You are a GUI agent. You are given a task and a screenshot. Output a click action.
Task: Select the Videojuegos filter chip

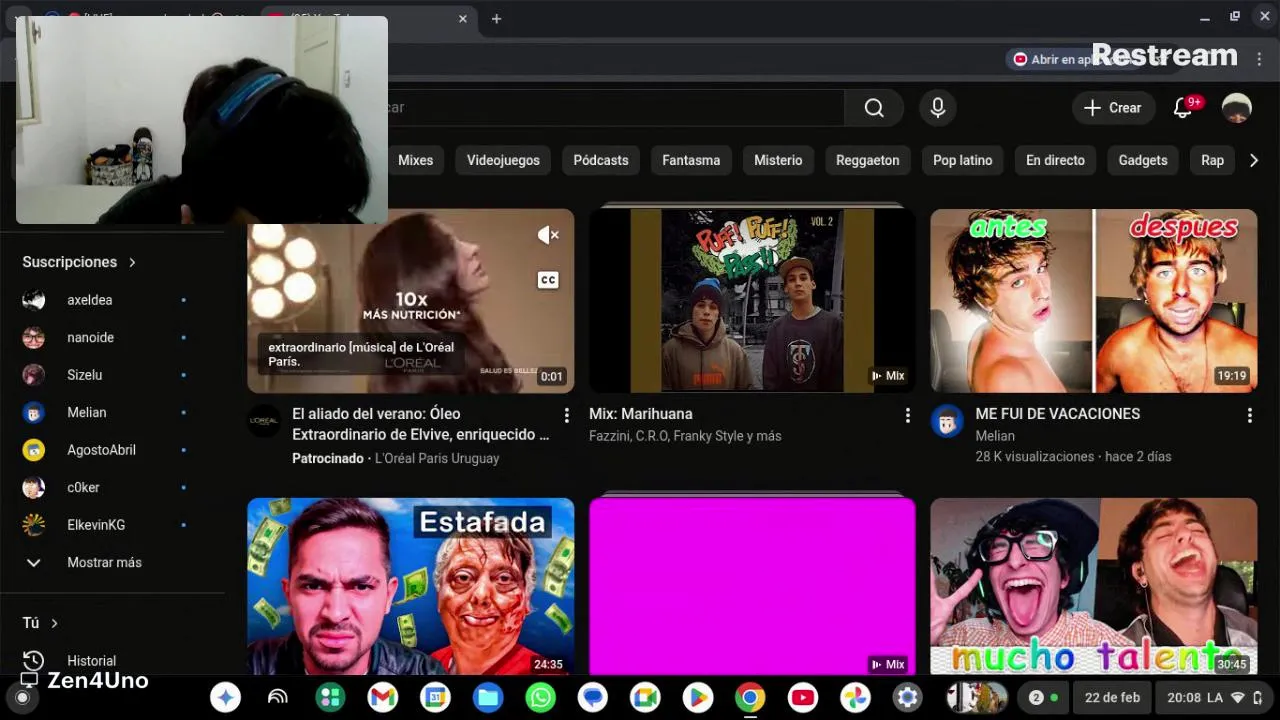[503, 160]
